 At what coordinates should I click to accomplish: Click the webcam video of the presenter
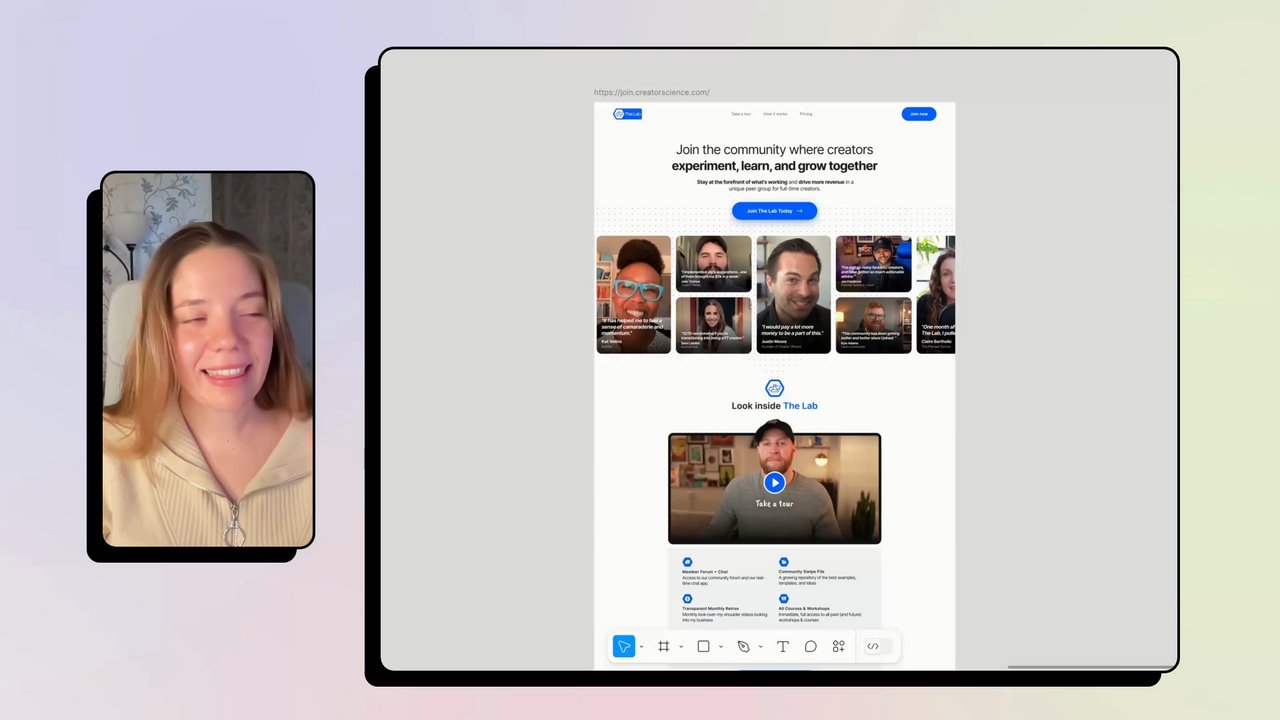pyautogui.click(x=208, y=360)
